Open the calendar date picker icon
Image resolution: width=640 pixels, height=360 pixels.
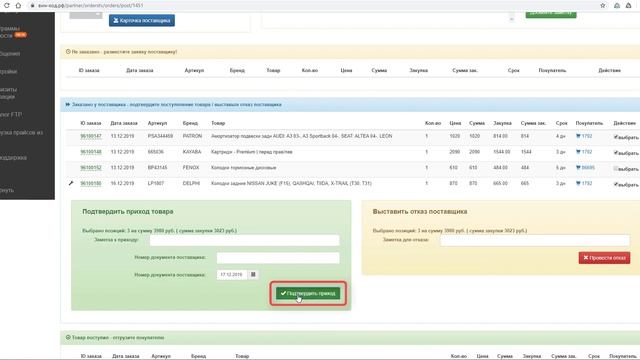(253, 275)
